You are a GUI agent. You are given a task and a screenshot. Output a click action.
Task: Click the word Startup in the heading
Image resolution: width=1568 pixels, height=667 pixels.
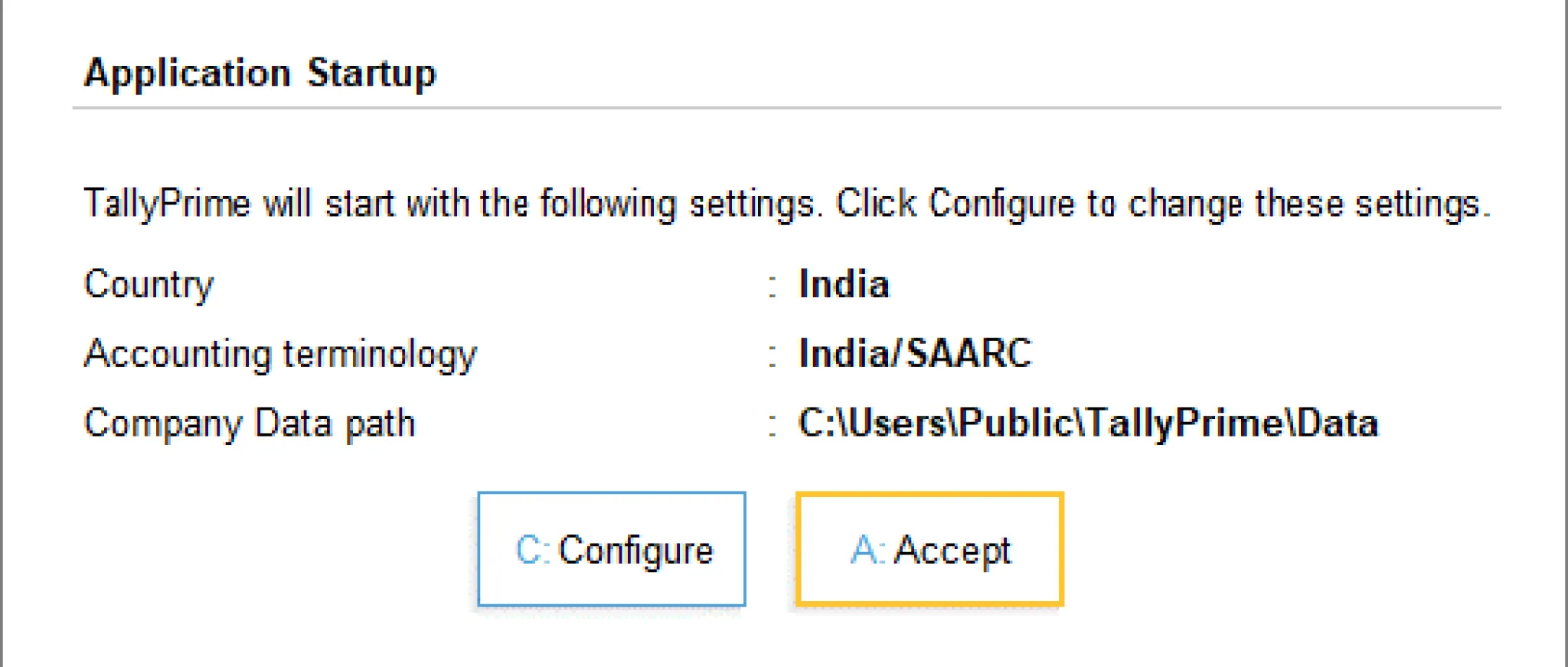pyautogui.click(x=371, y=74)
